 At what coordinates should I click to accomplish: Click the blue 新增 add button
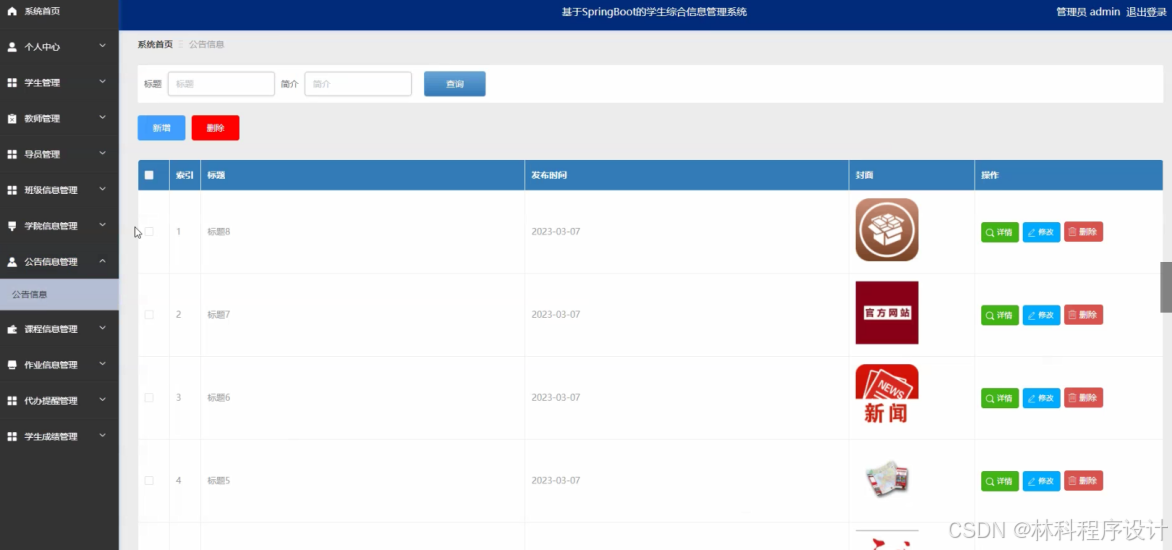(161, 128)
